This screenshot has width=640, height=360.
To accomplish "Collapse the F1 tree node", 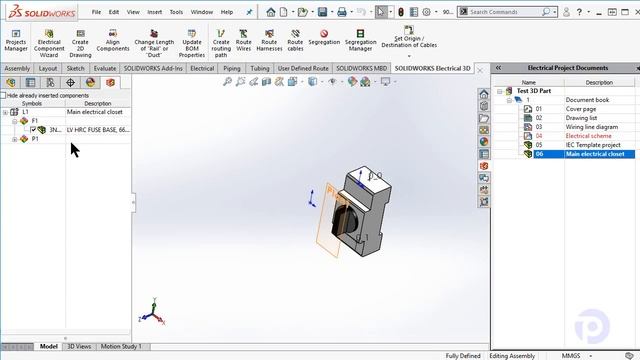I will coord(14,121).
